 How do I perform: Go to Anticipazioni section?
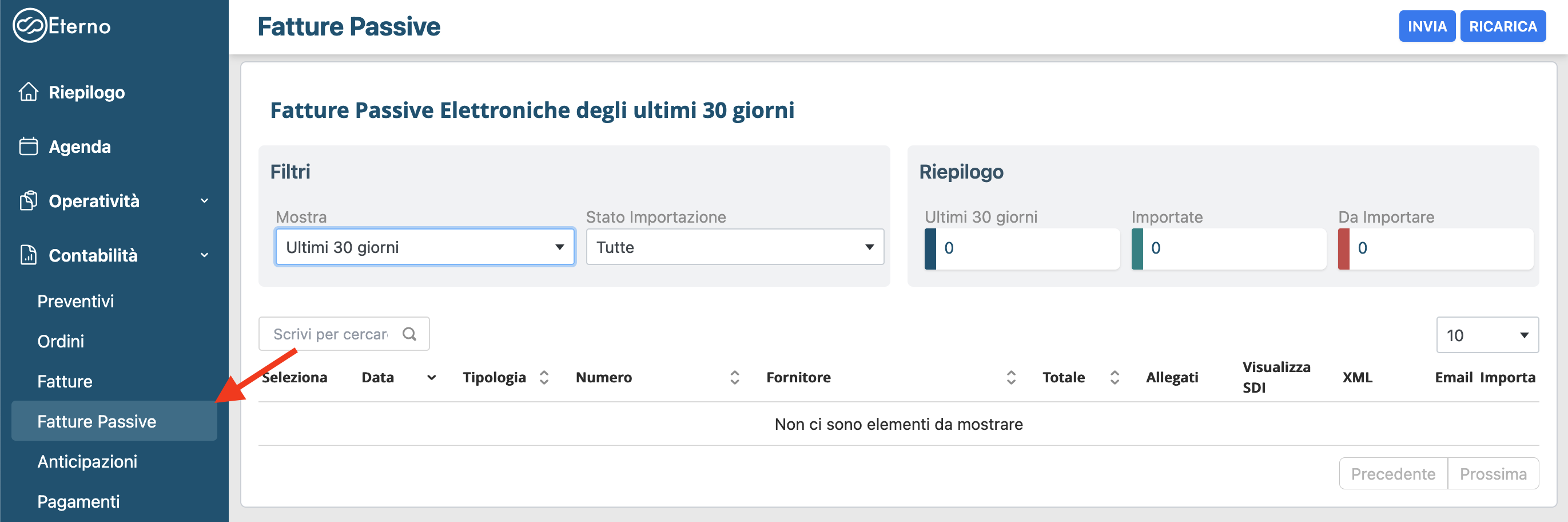(87, 461)
